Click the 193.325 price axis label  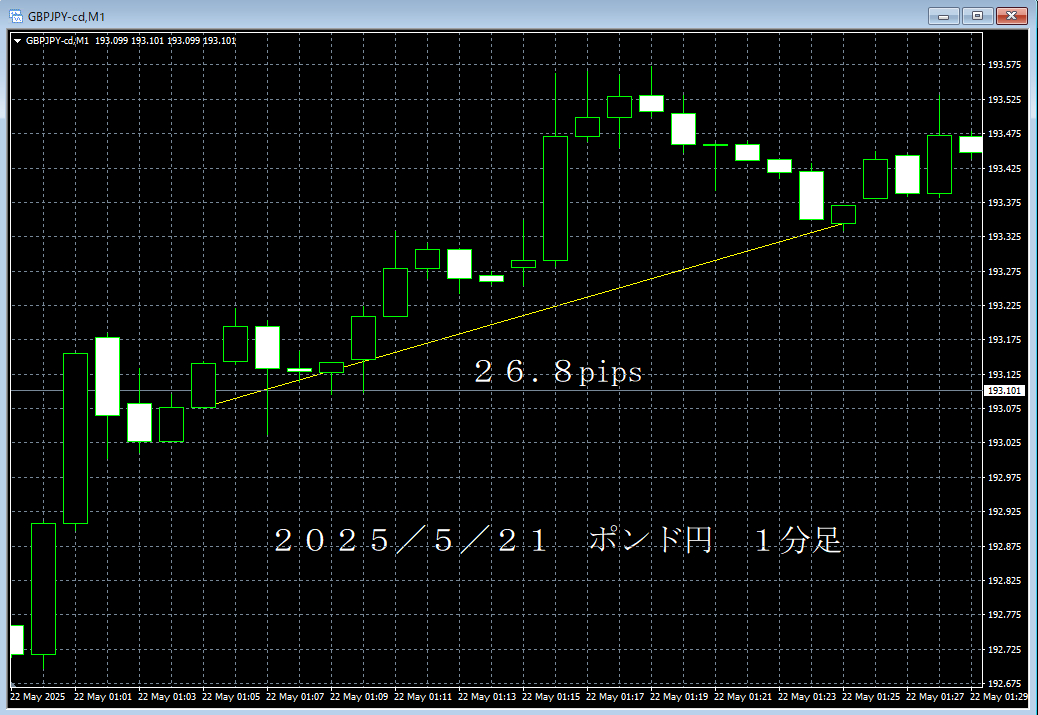coord(1004,236)
